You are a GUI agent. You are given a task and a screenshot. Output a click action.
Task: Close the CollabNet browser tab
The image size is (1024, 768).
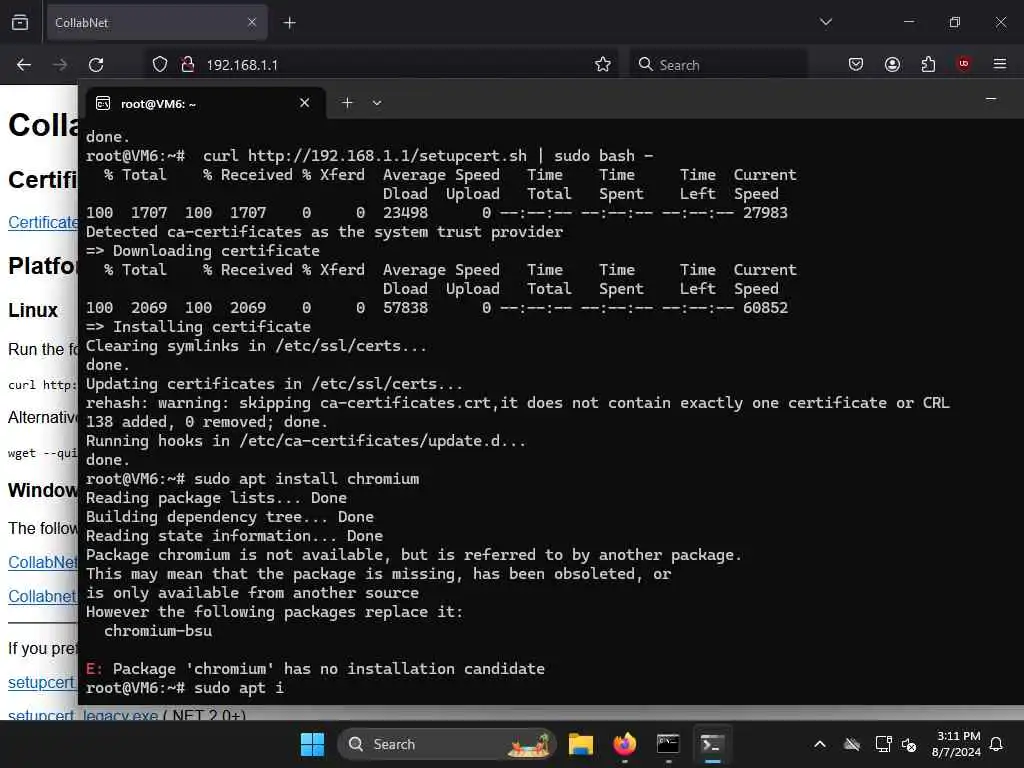coord(252,23)
